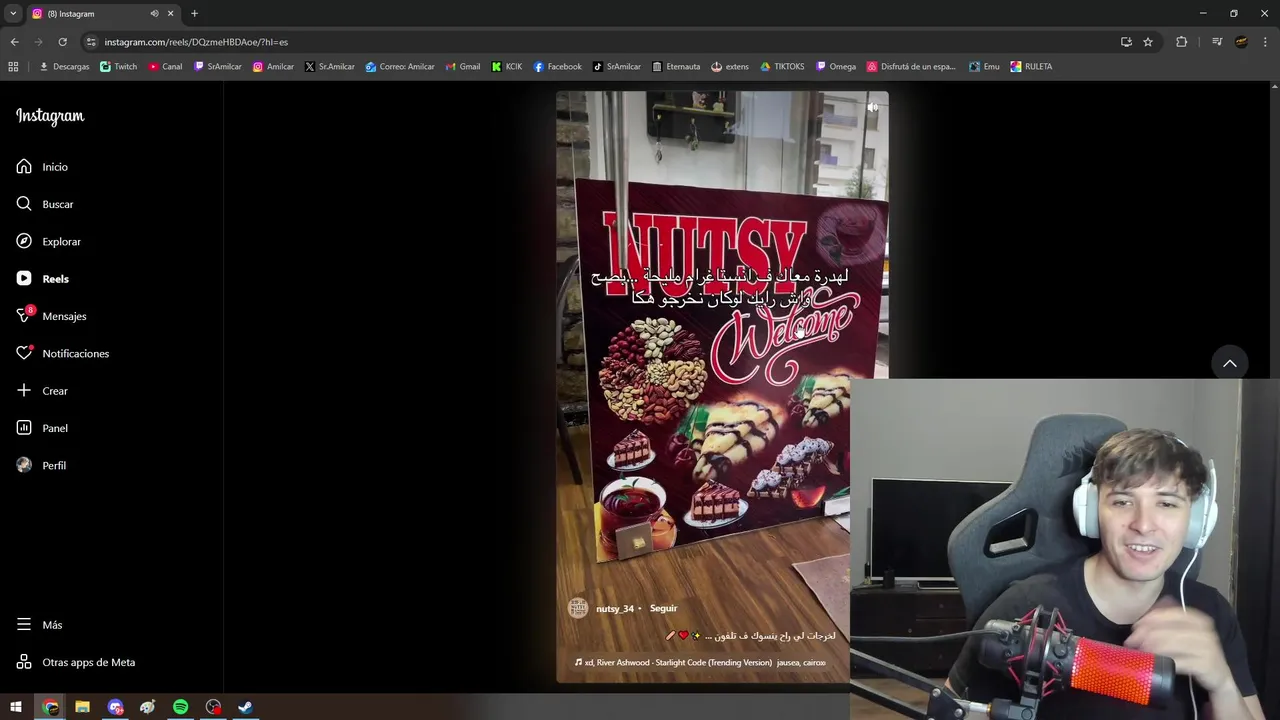Open Chrome extensions puzzle icon
The width and height of the screenshot is (1280, 720).
1181,42
